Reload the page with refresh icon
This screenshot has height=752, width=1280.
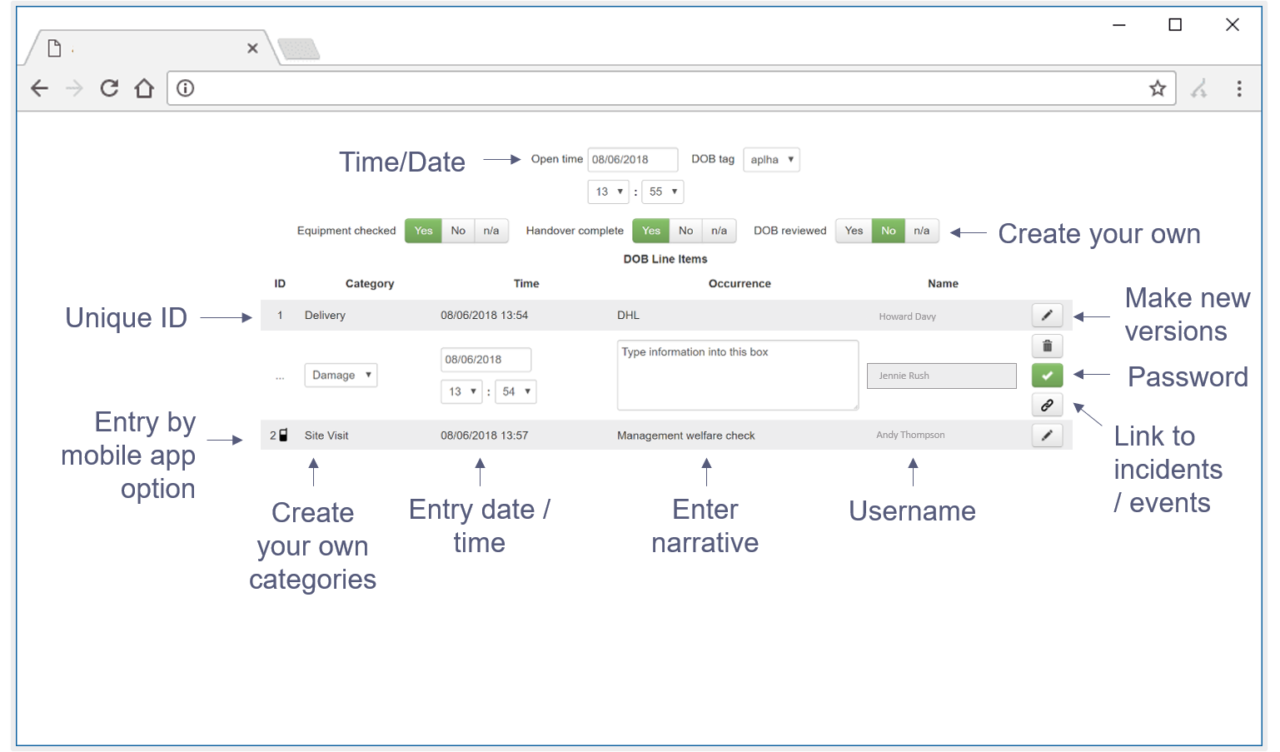(108, 89)
